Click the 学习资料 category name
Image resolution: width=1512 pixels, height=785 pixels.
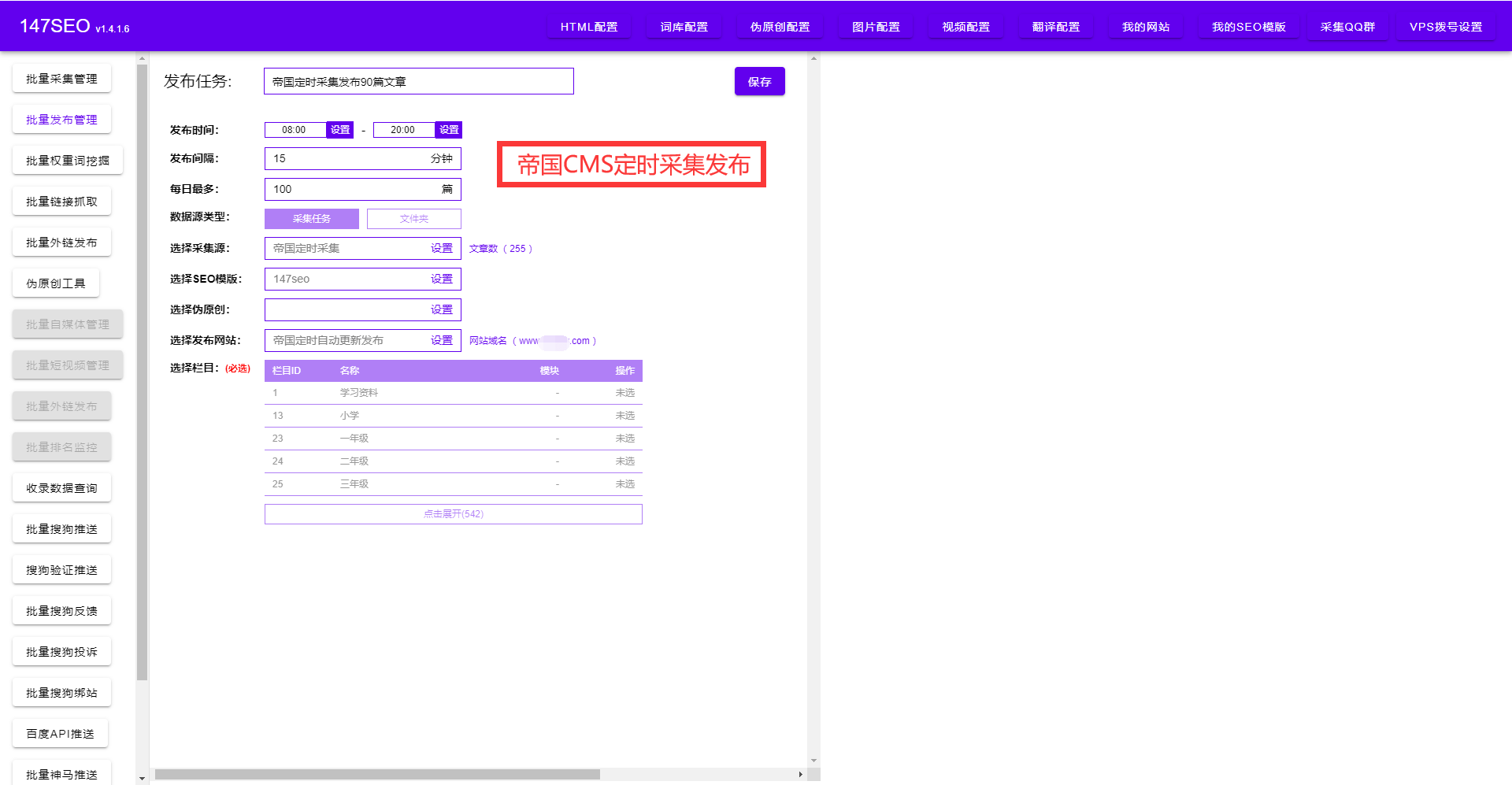(359, 393)
